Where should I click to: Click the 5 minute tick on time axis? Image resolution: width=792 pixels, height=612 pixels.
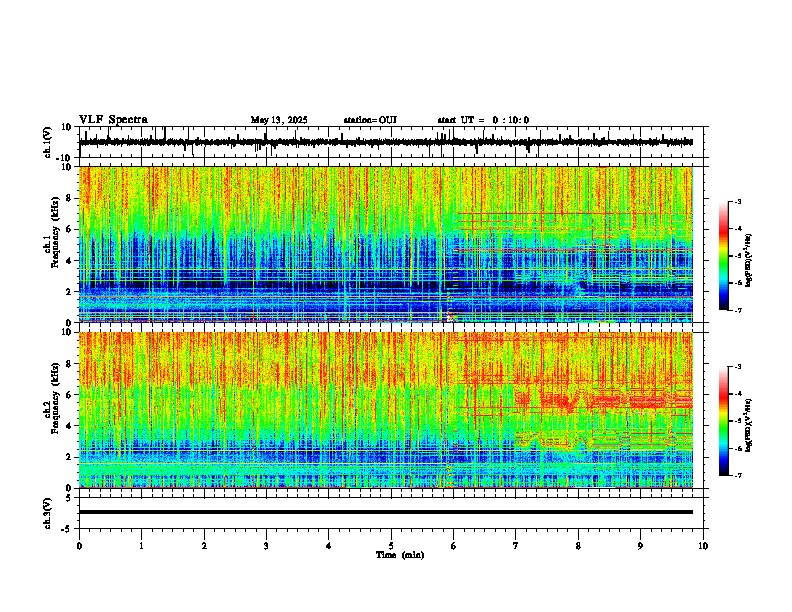click(391, 546)
